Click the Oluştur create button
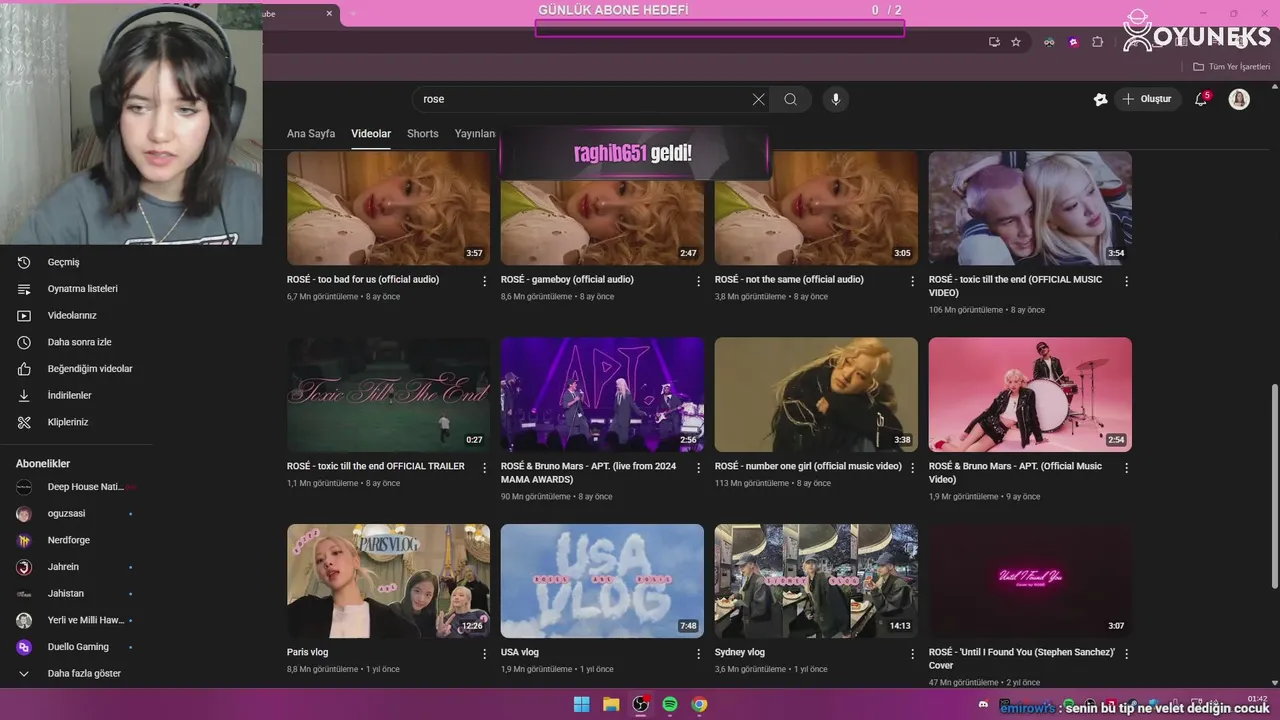Screen dimensions: 1280x720 pos(1147,99)
